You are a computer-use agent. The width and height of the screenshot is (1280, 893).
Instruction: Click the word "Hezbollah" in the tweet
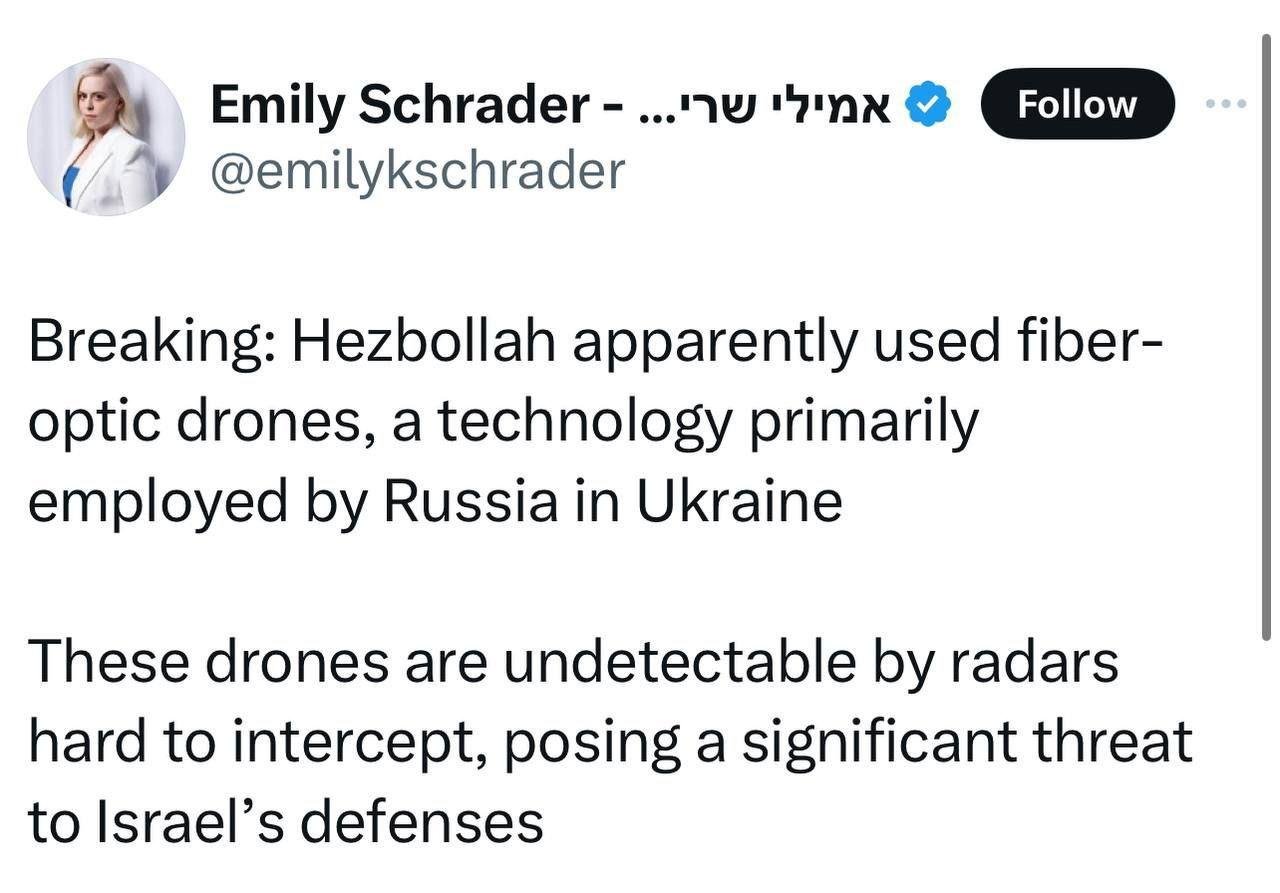click(423, 341)
